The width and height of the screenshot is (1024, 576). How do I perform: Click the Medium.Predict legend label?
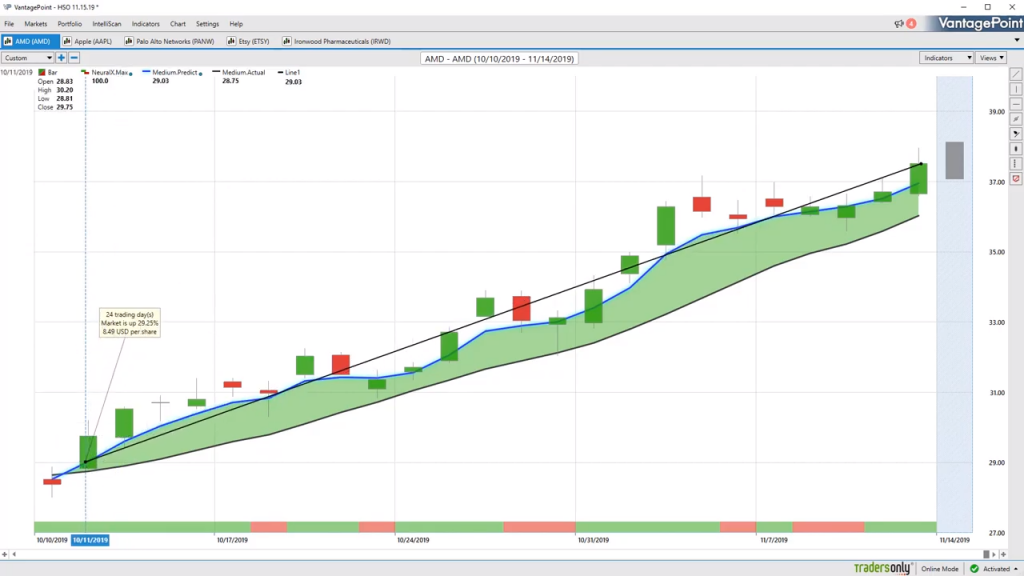coord(174,72)
